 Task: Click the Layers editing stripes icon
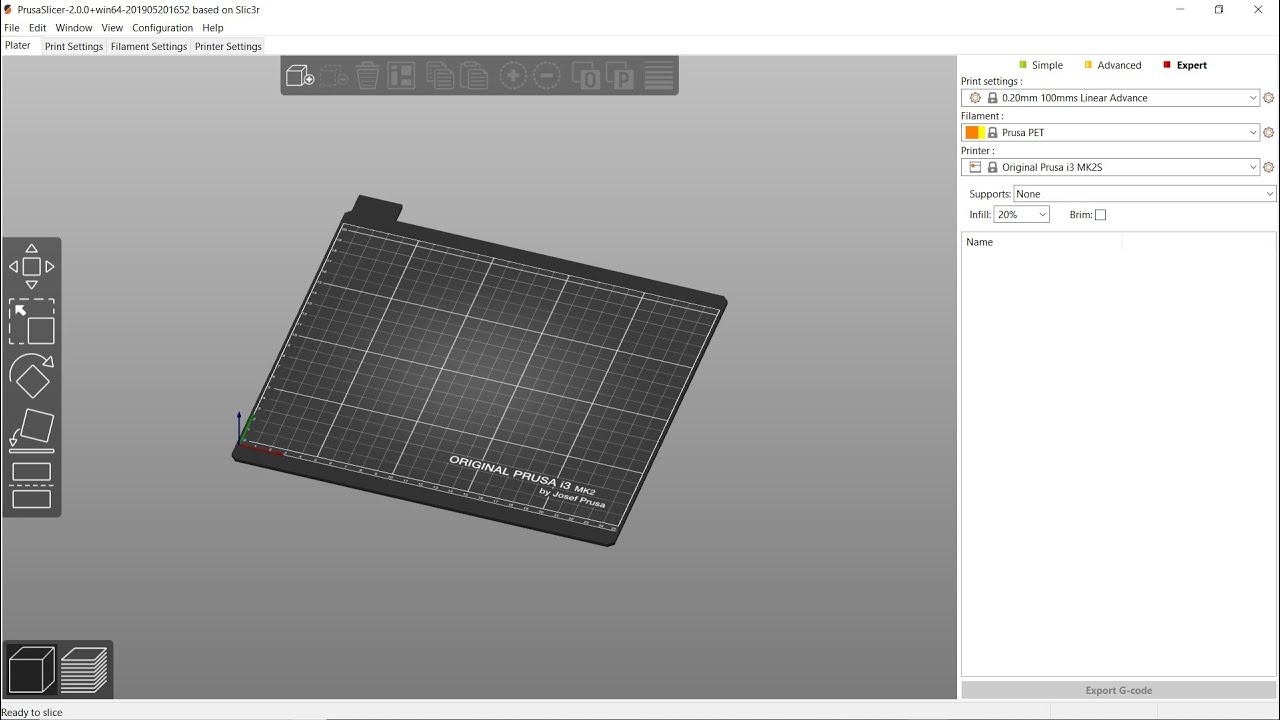(x=659, y=76)
